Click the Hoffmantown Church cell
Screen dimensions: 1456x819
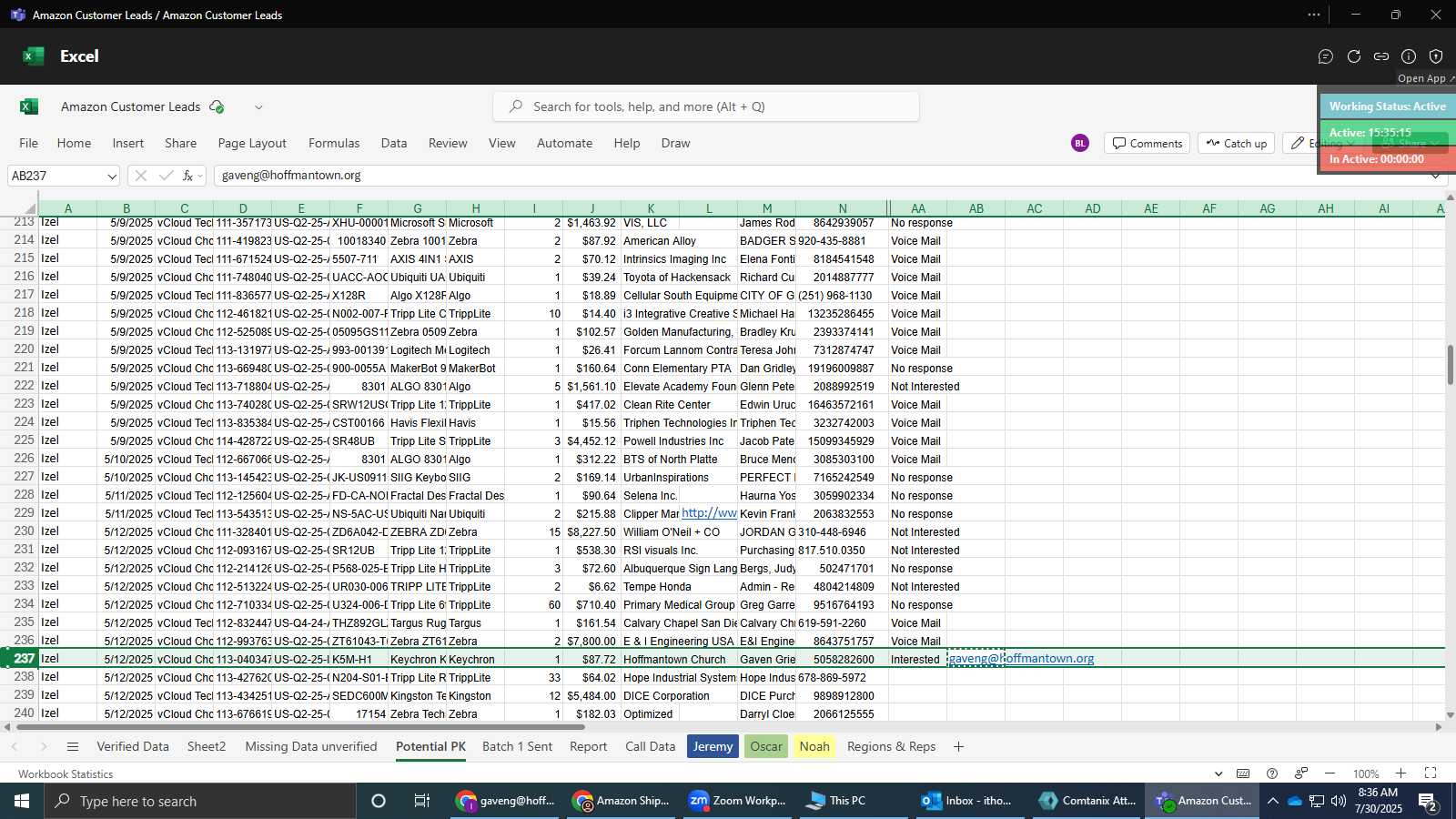(x=674, y=659)
